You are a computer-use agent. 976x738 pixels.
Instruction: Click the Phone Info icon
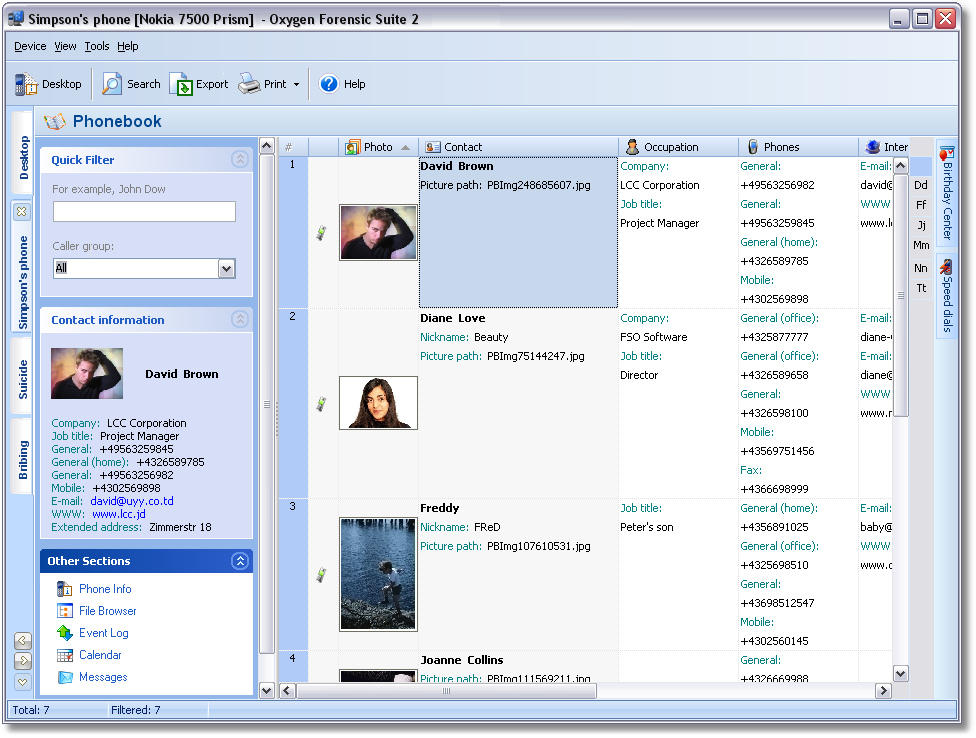[65, 589]
